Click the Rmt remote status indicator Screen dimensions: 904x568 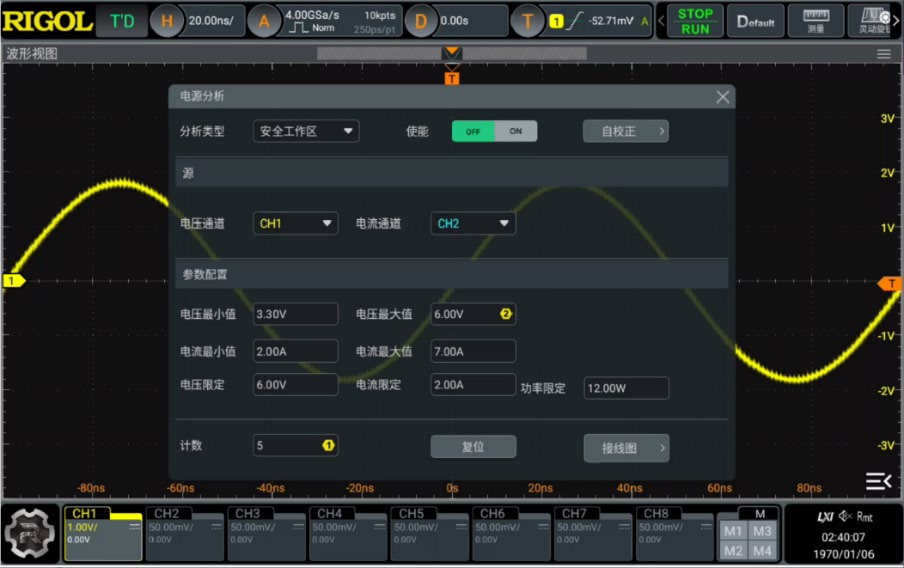point(864,517)
